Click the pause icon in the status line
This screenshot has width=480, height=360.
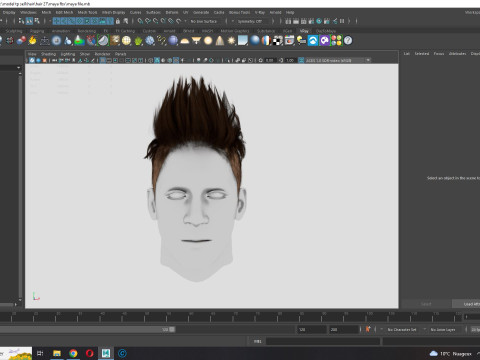pyautogui.click(x=342, y=21)
